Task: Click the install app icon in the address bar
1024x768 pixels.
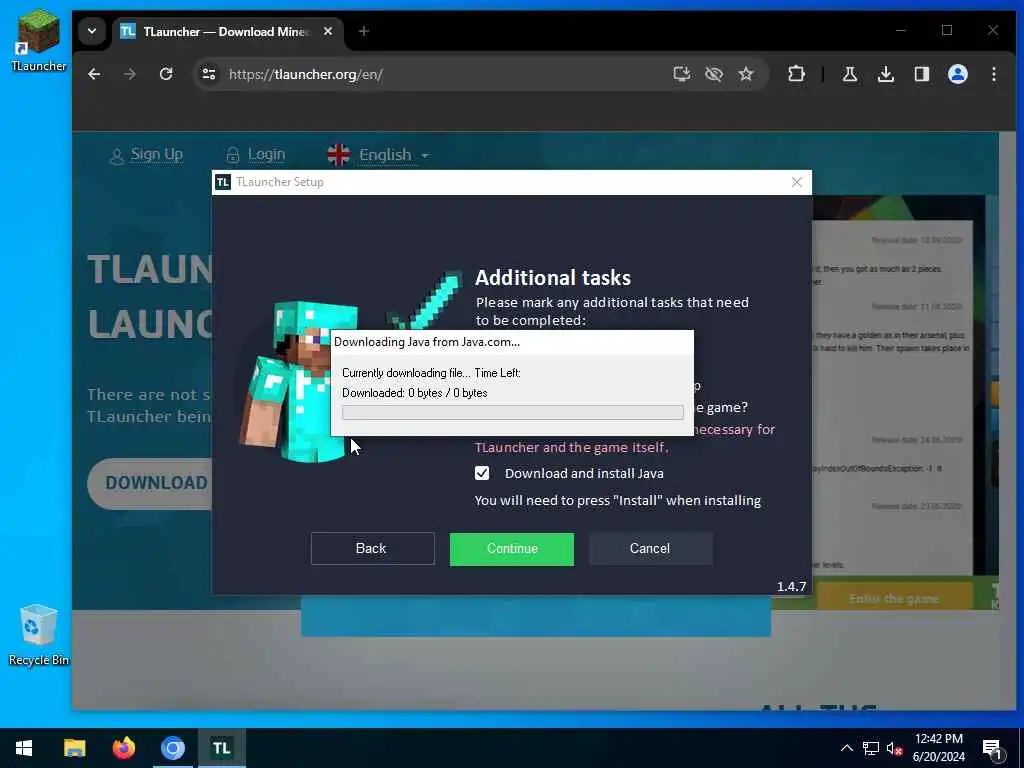Action: pos(681,74)
